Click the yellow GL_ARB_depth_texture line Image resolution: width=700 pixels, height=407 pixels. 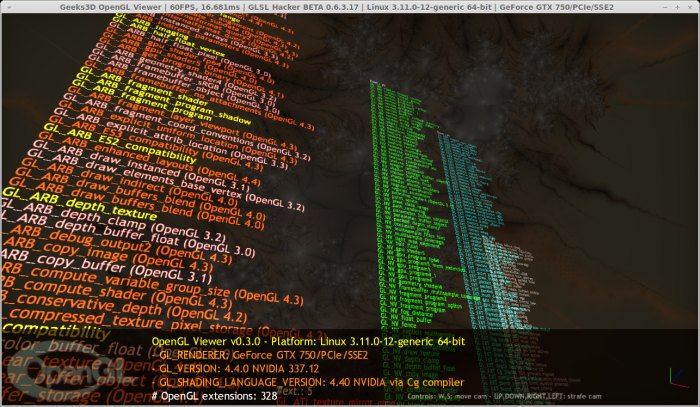point(79,204)
